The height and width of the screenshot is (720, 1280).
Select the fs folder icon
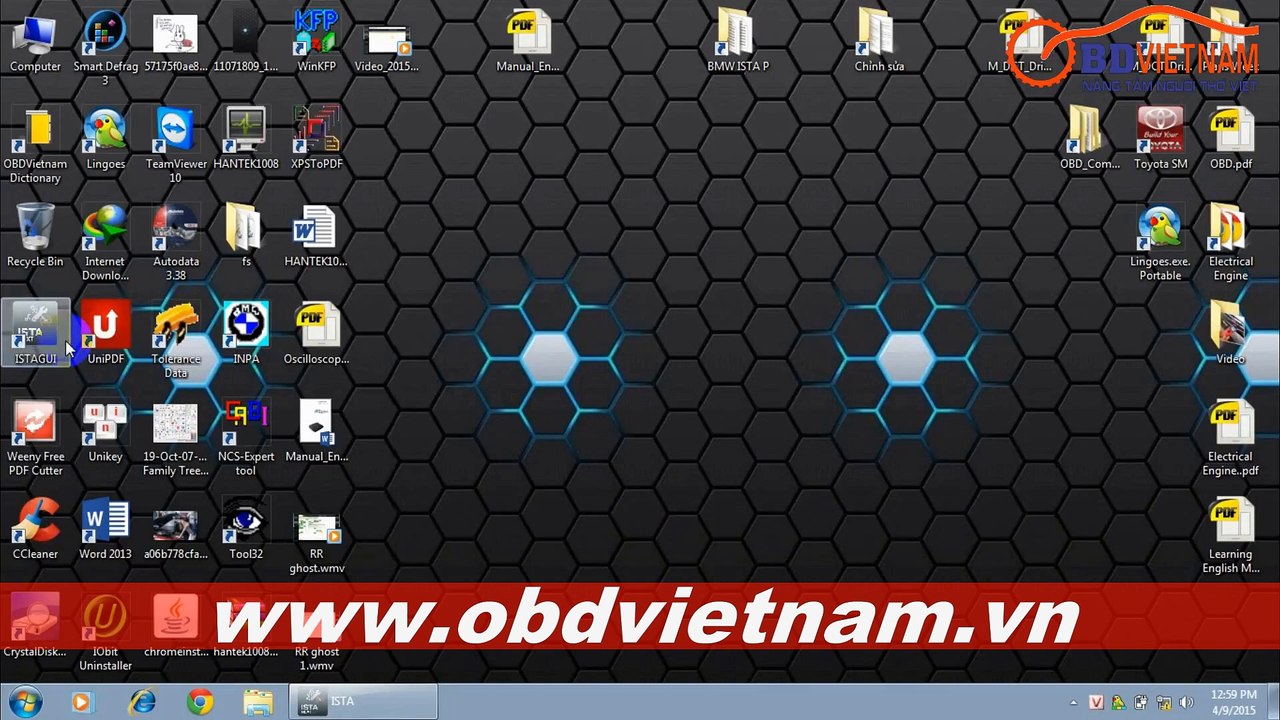(246, 236)
